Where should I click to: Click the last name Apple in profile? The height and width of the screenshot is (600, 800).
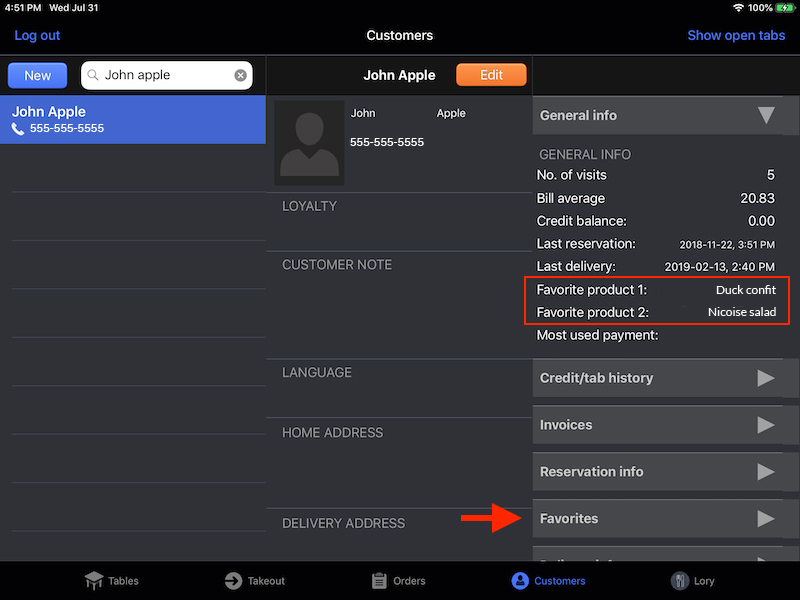[451, 113]
